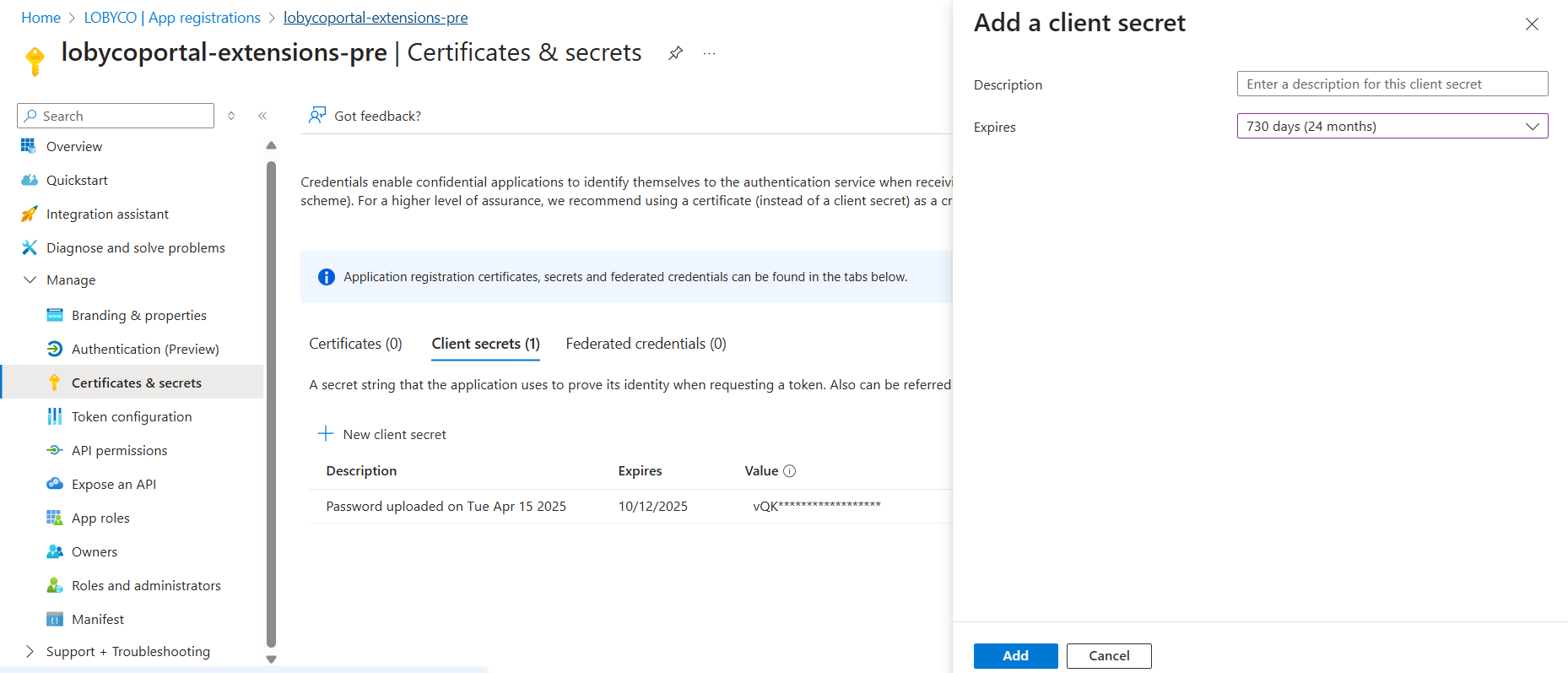Click the expiry date 10/12/2025
1568x673 pixels.
pos(652,506)
